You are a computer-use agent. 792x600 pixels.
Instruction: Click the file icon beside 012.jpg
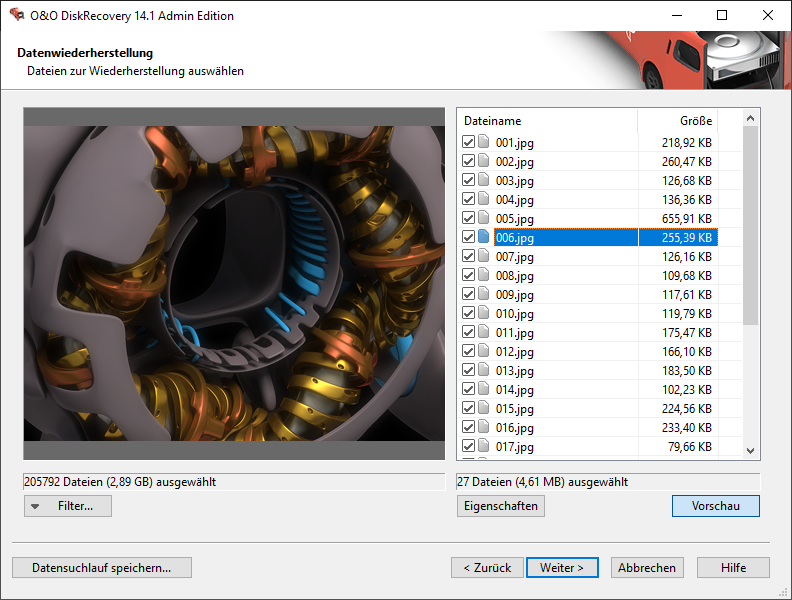coord(485,352)
